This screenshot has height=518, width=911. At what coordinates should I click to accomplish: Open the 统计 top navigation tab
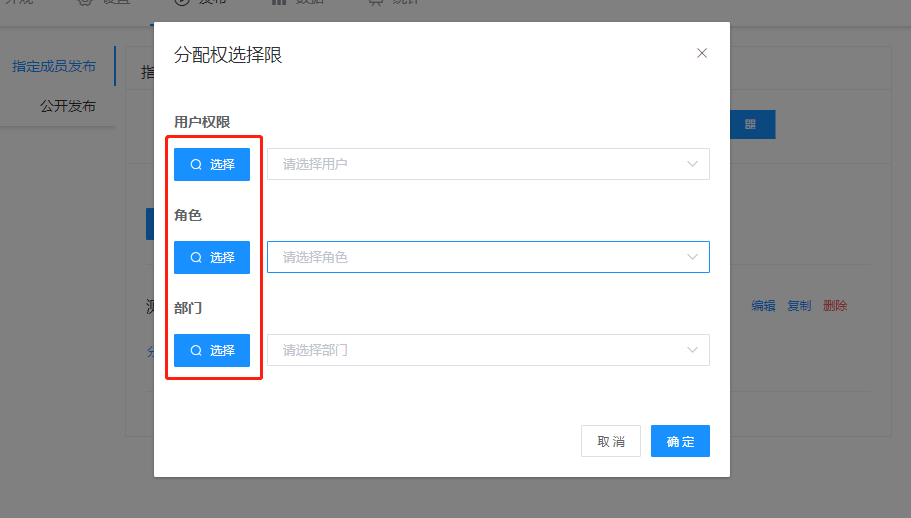[x=395, y=3]
